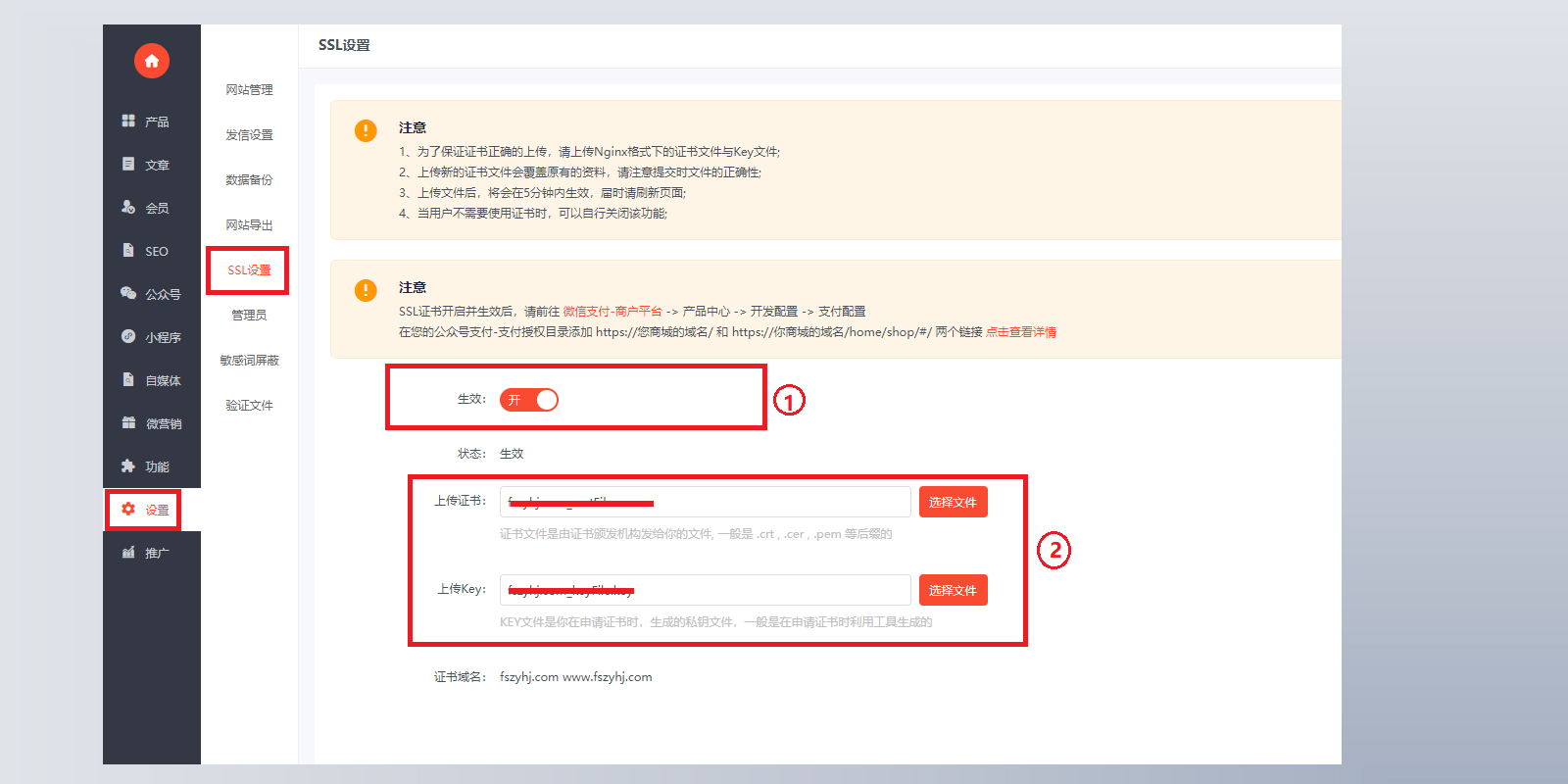
Task: Click the 上传证书 file path field
Action: (x=706, y=502)
